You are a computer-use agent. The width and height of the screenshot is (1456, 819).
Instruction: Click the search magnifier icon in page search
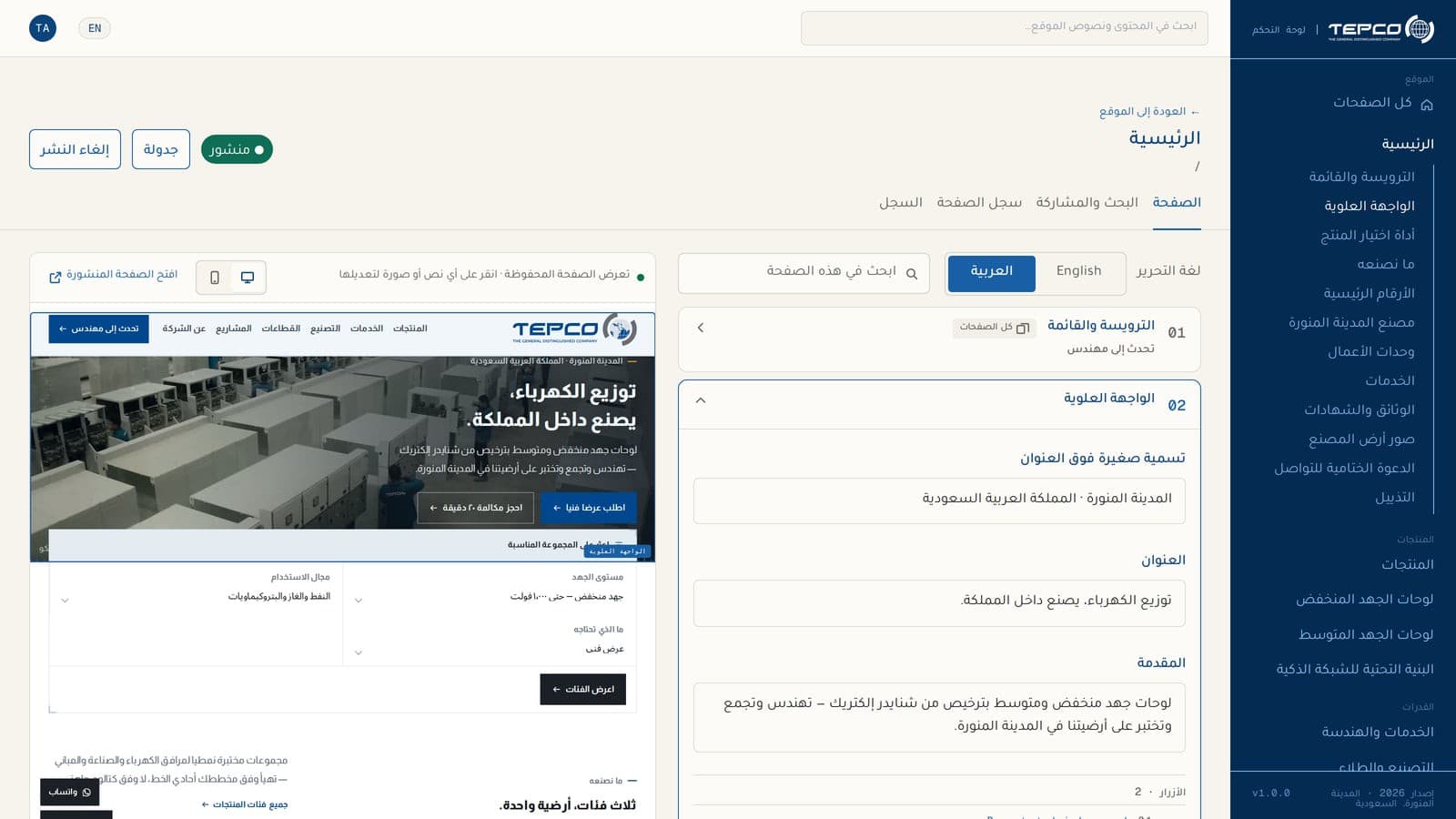(912, 273)
